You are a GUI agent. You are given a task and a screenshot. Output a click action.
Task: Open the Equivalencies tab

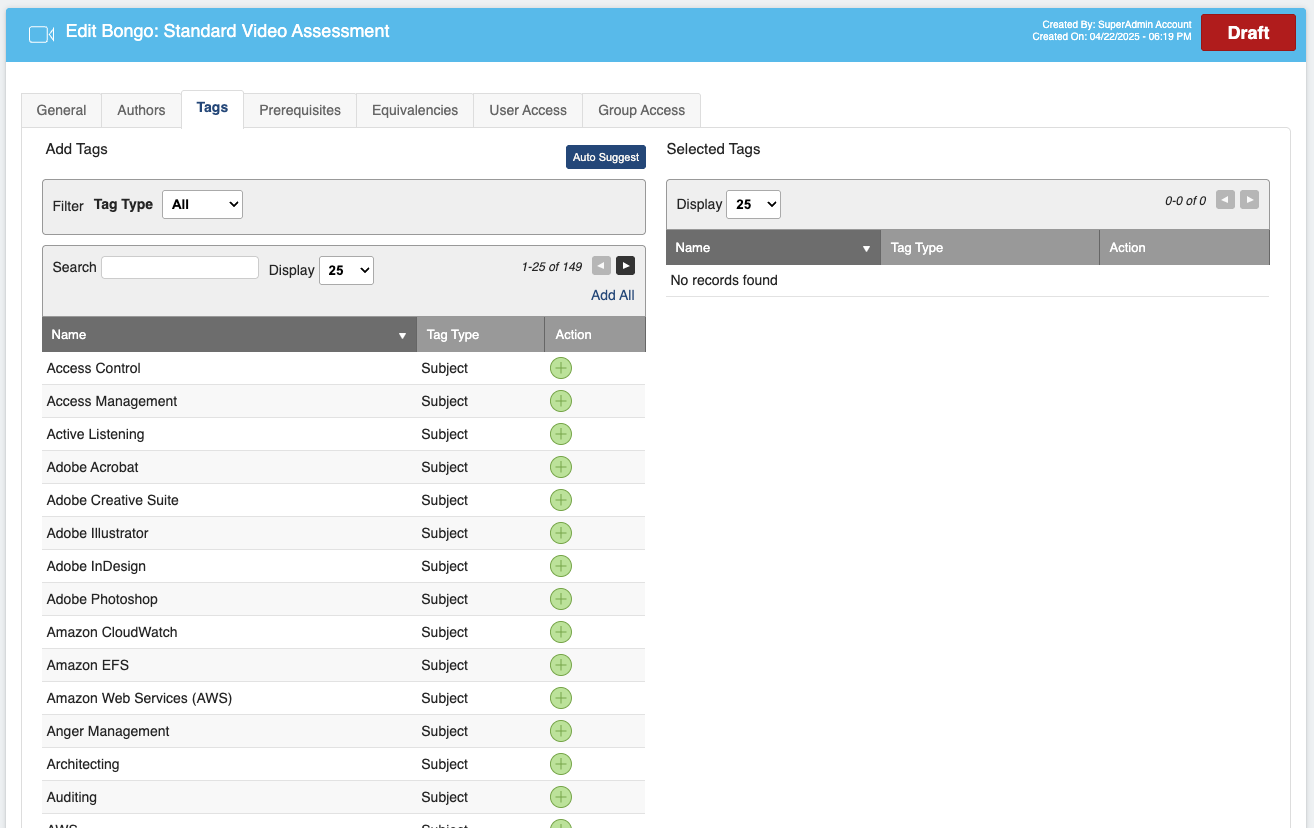coord(415,110)
